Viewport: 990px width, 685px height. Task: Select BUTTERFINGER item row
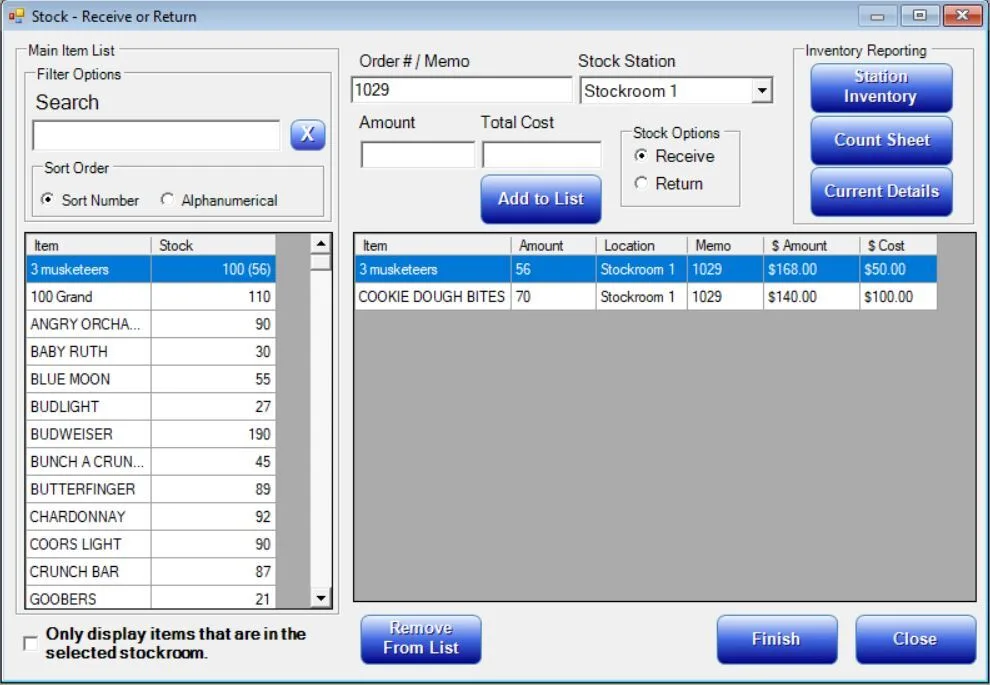coord(151,489)
